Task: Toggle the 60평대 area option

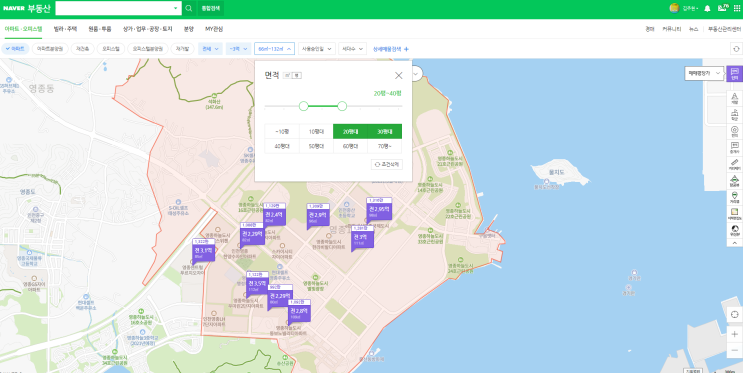Action: click(350, 146)
